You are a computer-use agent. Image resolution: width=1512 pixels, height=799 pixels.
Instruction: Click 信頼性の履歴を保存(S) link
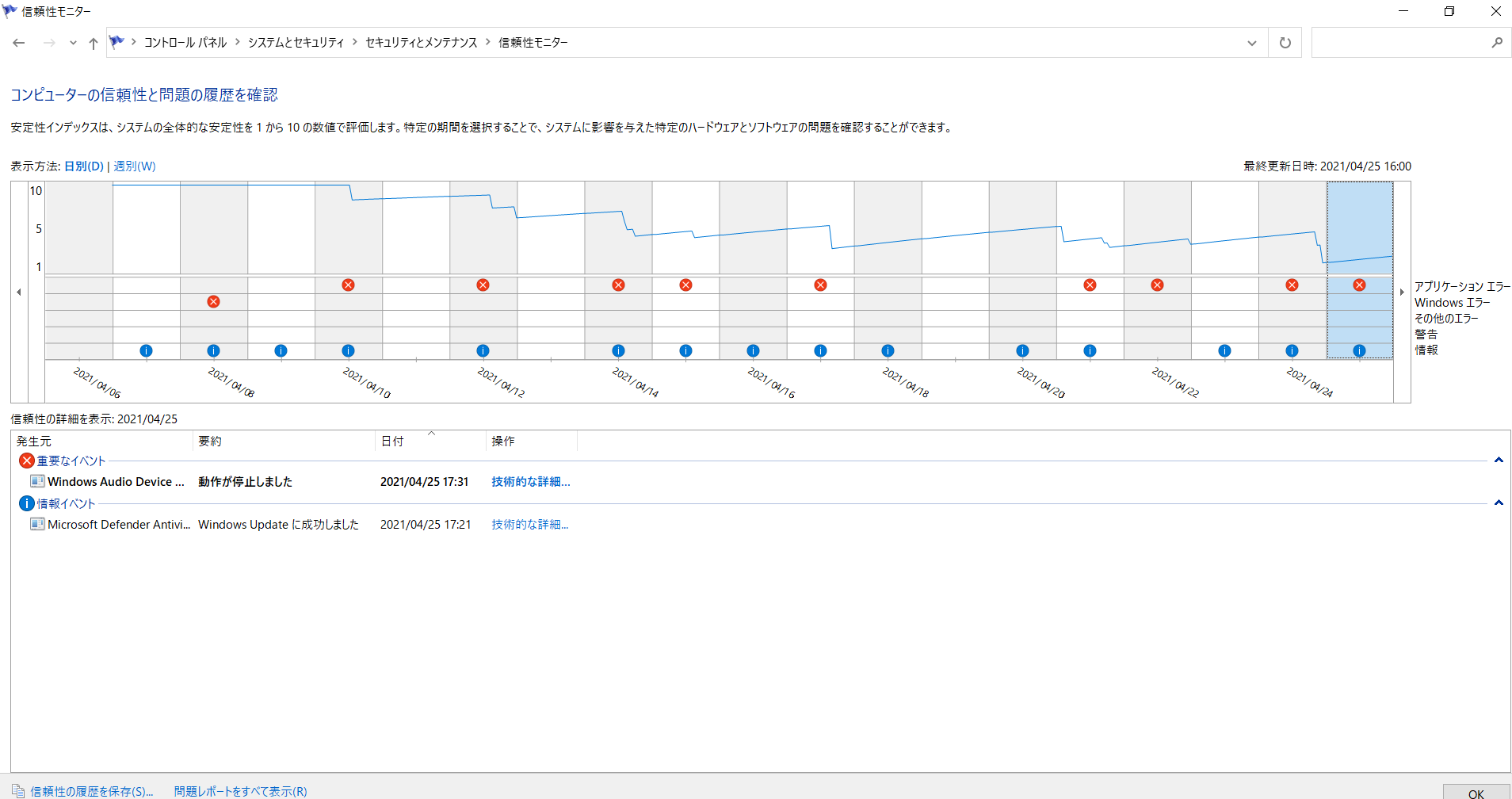(x=91, y=791)
